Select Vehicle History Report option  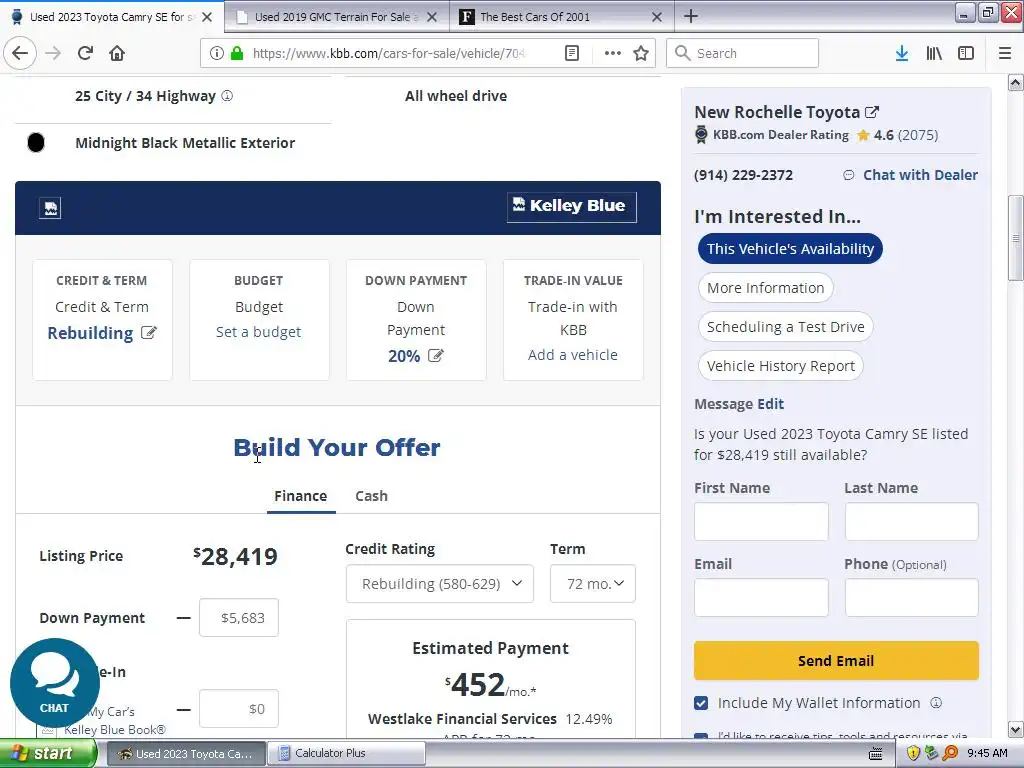pyautogui.click(x=780, y=366)
